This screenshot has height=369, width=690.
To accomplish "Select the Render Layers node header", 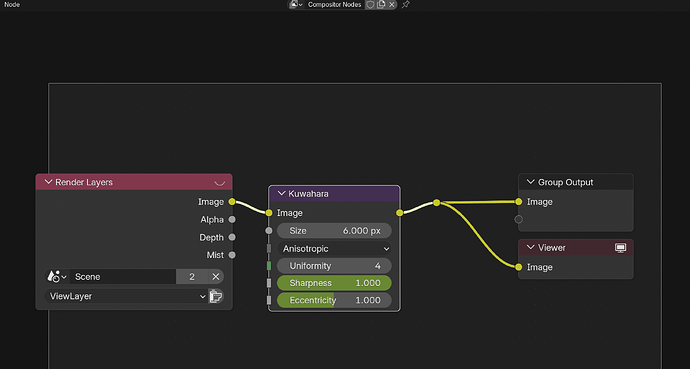I will point(134,182).
